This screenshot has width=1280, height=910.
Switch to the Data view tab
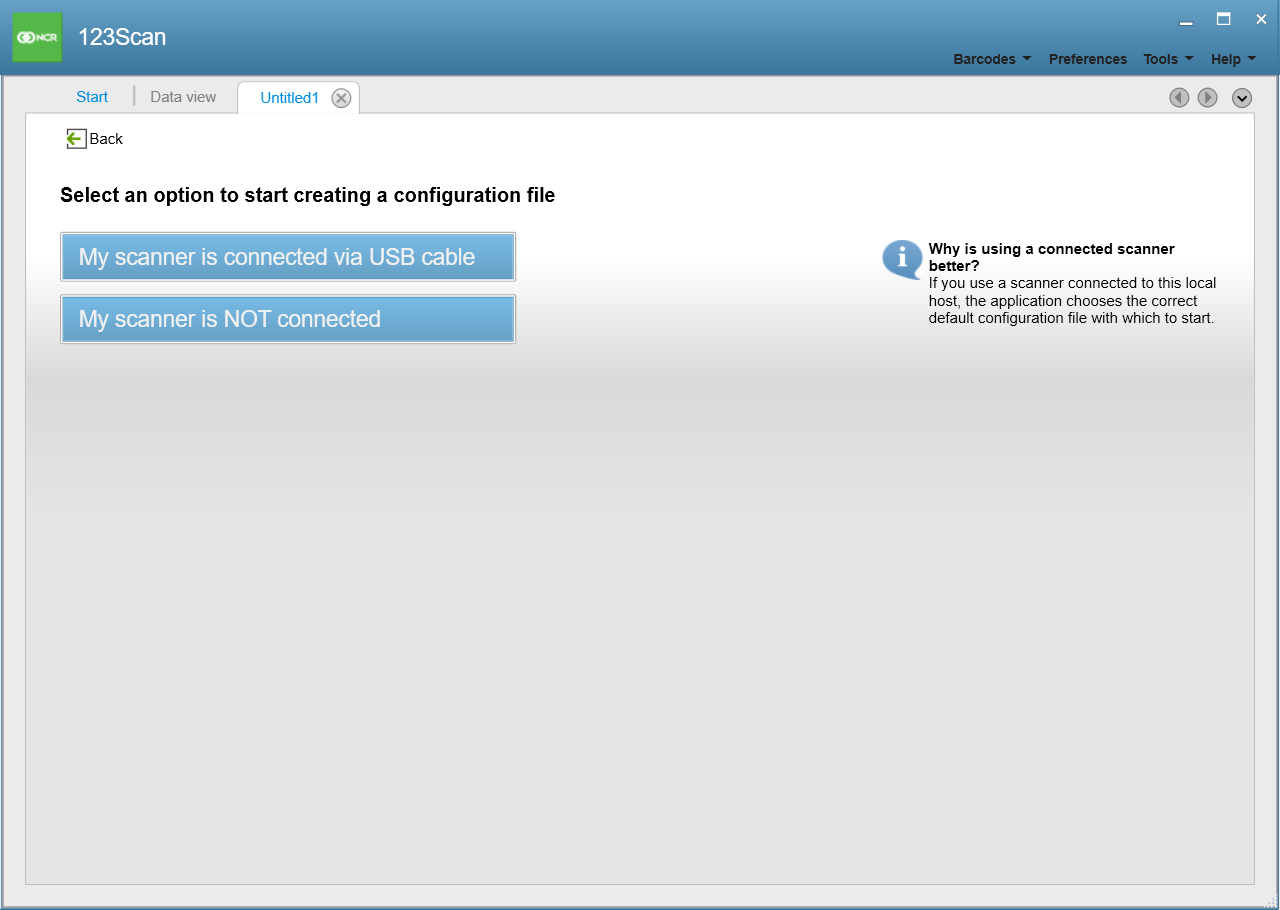coord(183,97)
